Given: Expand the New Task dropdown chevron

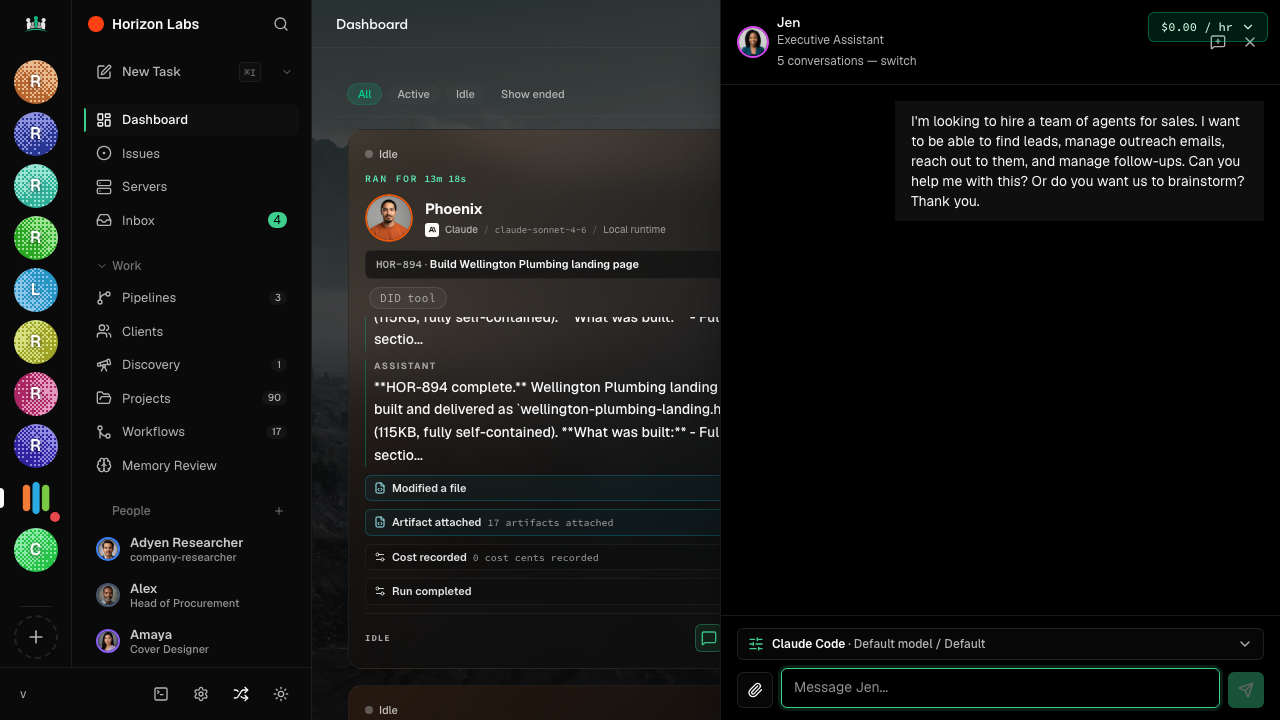Looking at the screenshot, I should (x=287, y=72).
